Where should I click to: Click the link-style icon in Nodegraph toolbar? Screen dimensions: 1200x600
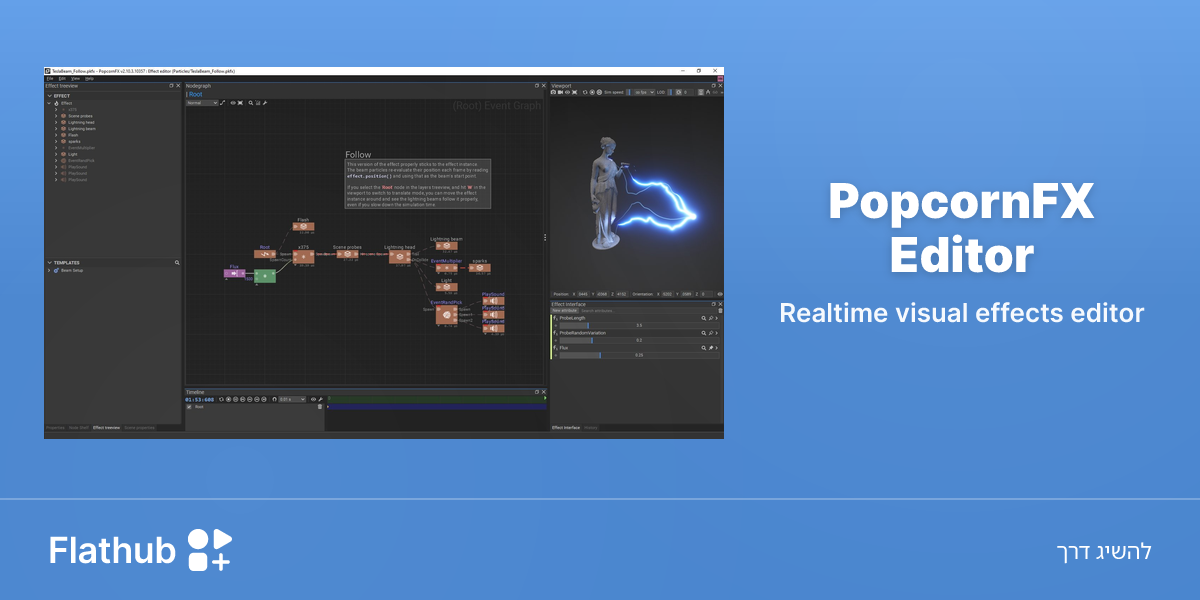point(222,103)
